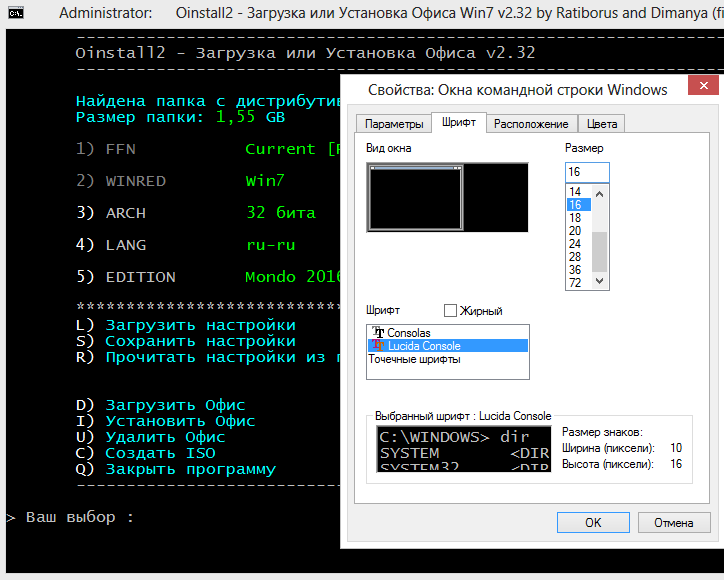724x580 pixels.
Task: Click Загрузить Офис line in console
Action: [x=160, y=405]
